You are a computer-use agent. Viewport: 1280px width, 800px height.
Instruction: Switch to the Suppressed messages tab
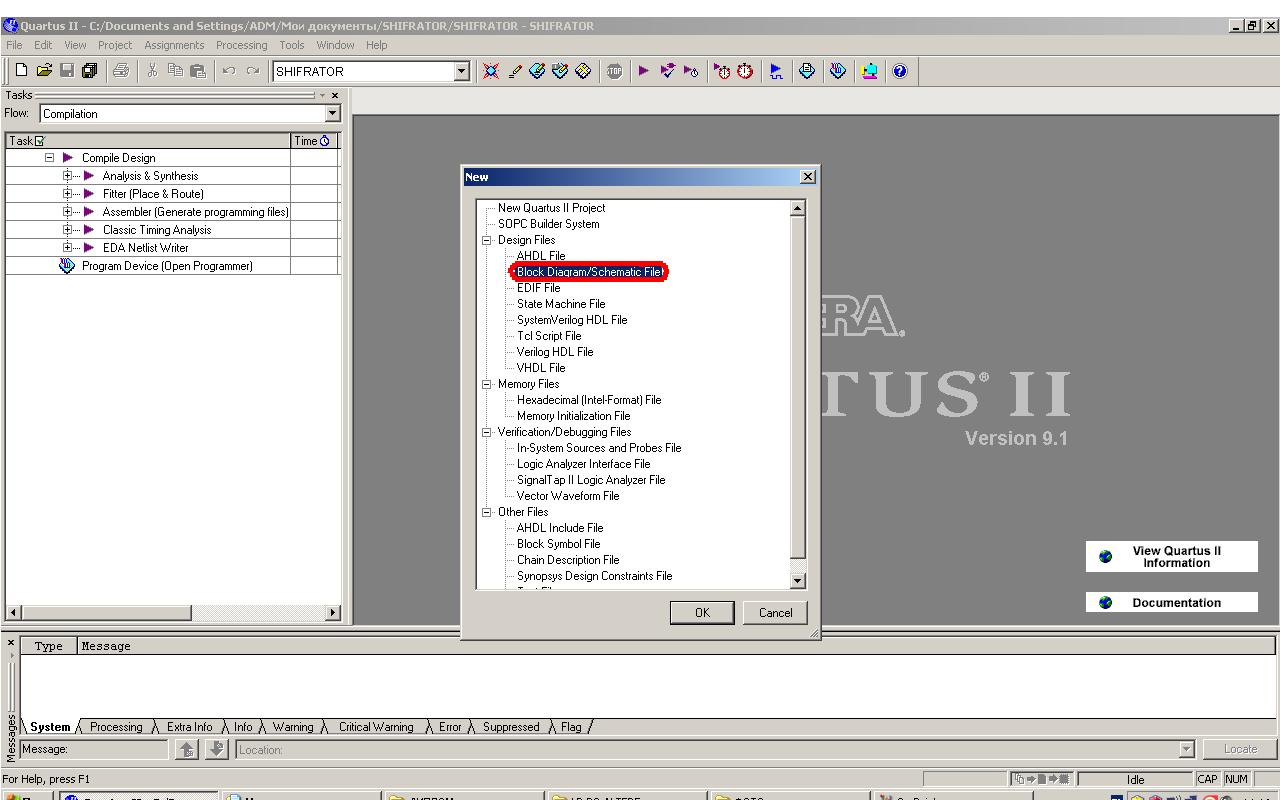pyautogui.click(x=511, y=727)
